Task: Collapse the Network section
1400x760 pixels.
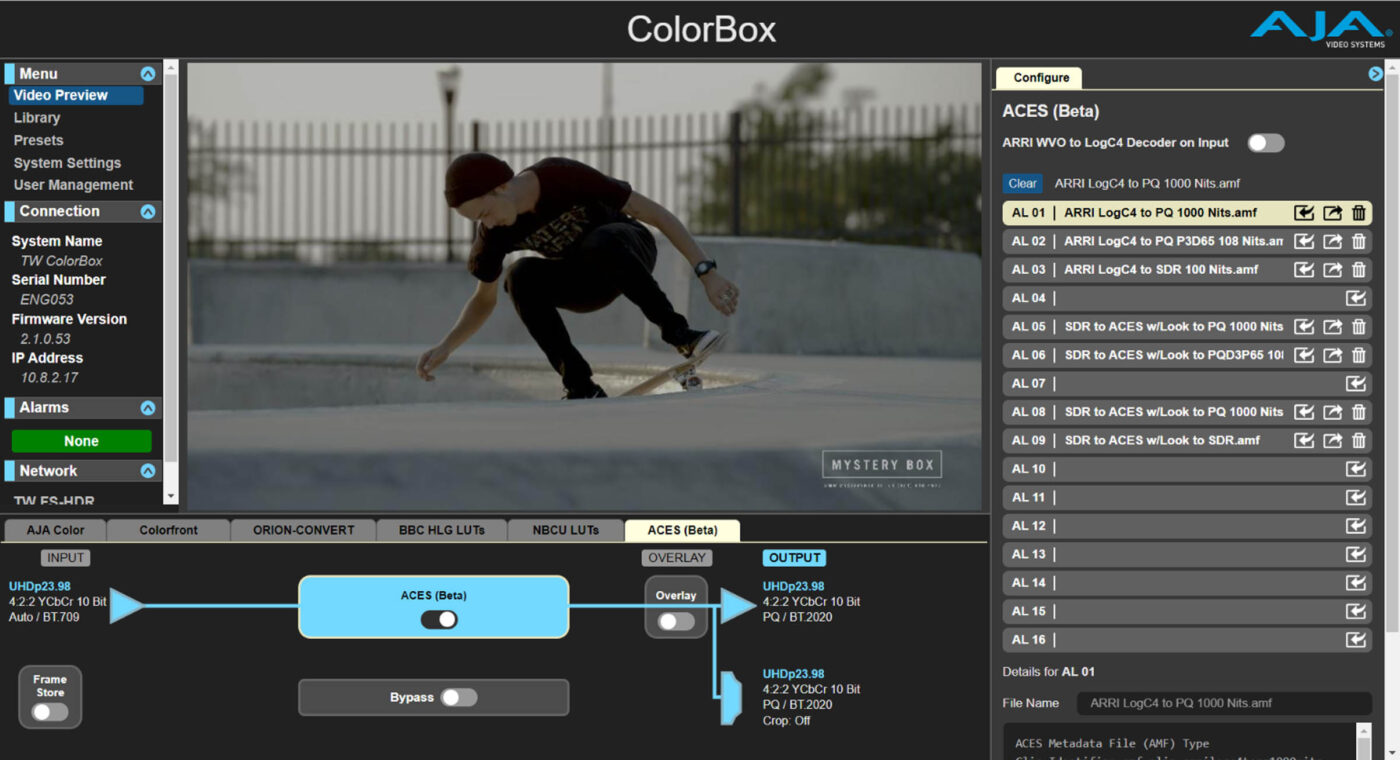Action: point(148,470)
